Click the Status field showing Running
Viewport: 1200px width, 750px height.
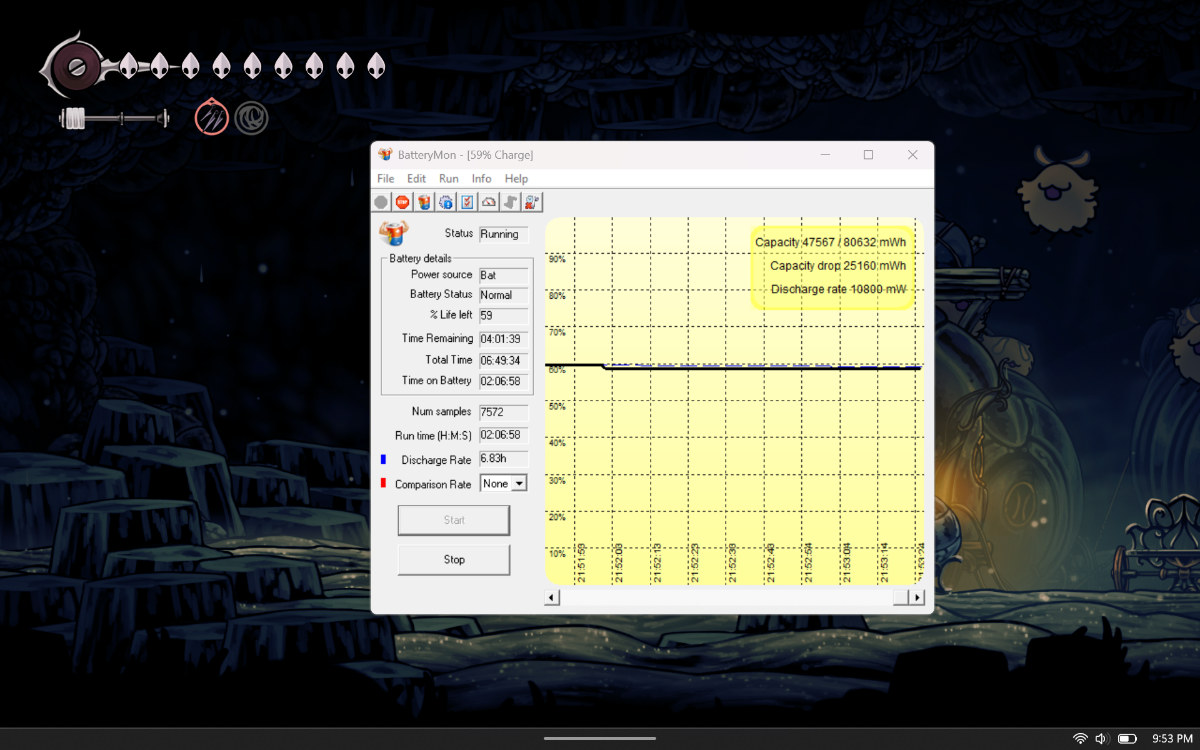click(504, 234)
